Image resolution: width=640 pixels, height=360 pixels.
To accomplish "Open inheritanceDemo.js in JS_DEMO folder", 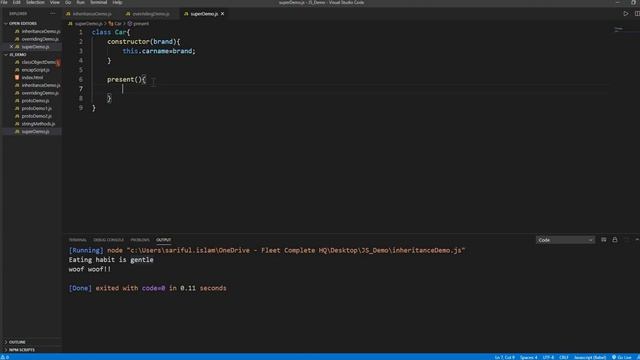I will (x=41, y=85).
